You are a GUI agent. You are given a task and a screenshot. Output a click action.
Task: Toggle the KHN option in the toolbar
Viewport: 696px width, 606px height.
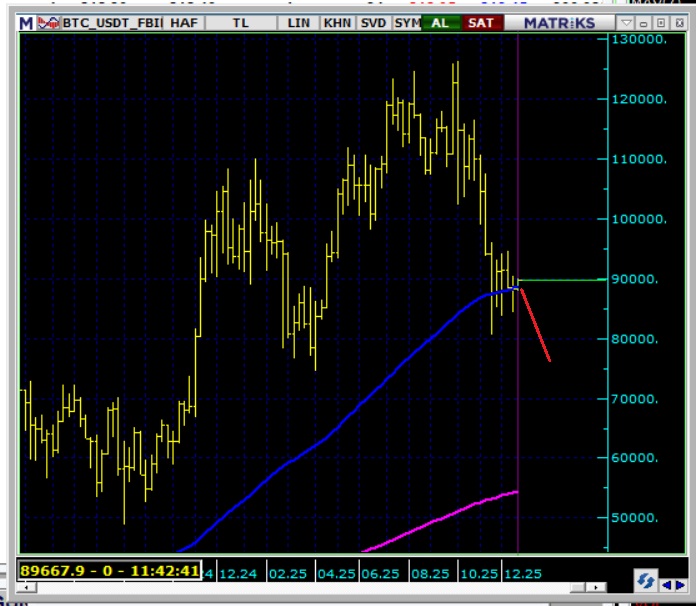tap(337, 22)
